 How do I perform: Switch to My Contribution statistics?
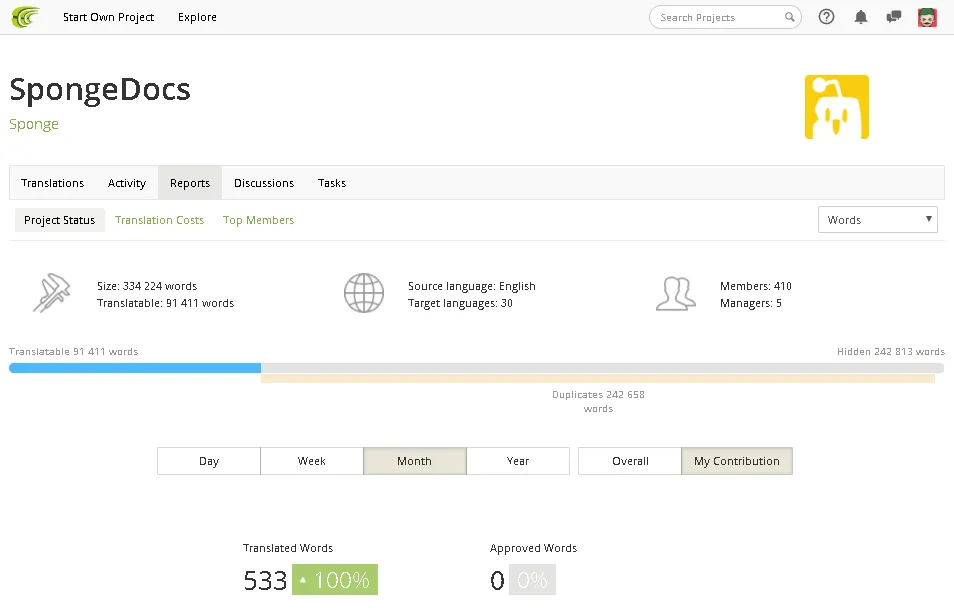coord(737,461)
